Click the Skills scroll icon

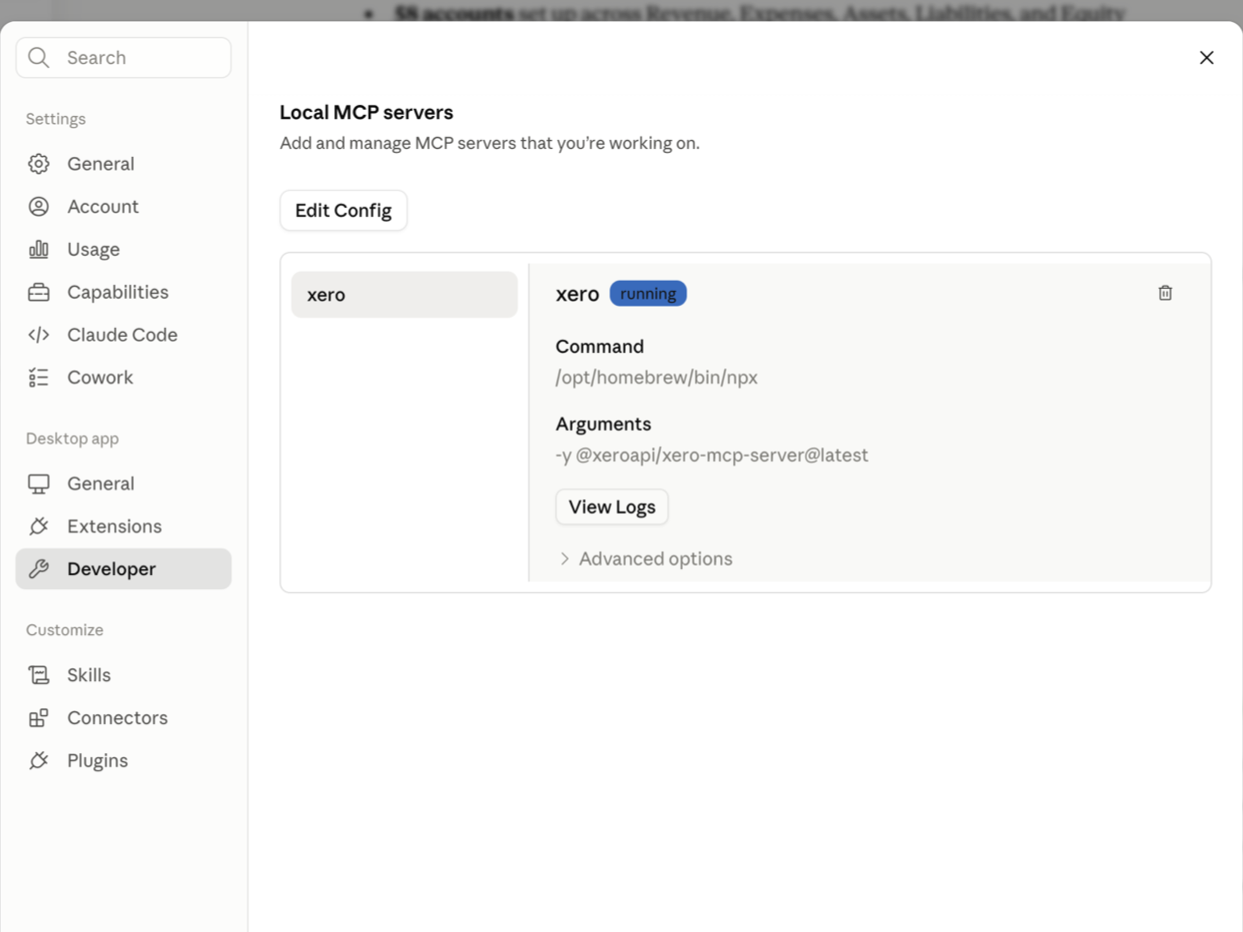coord(39,675)
